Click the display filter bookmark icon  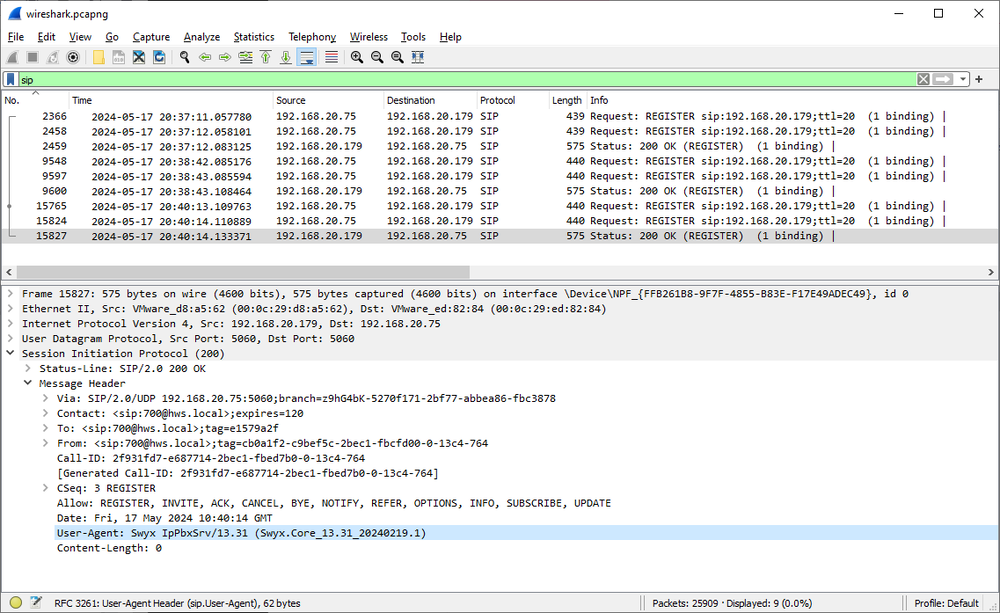(10, 79)
